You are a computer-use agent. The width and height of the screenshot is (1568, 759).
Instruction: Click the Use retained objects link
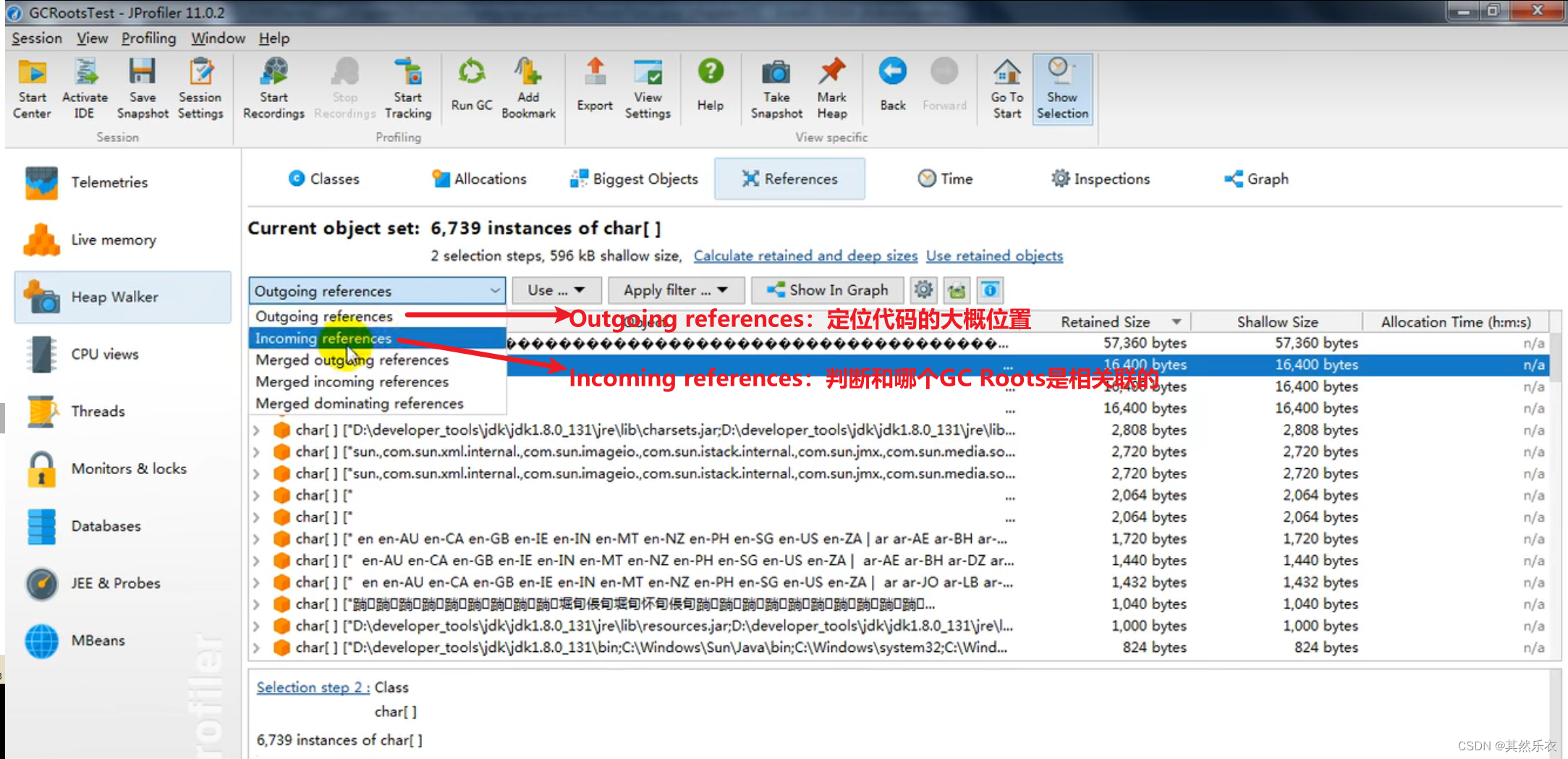click(994, 255)
